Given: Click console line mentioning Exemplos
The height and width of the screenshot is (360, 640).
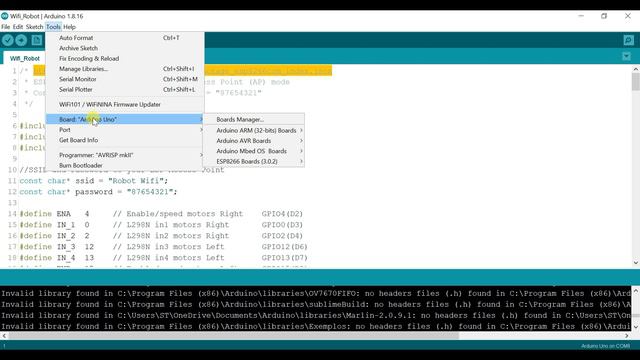Looking at the screenshot, I should pos(316,327).
